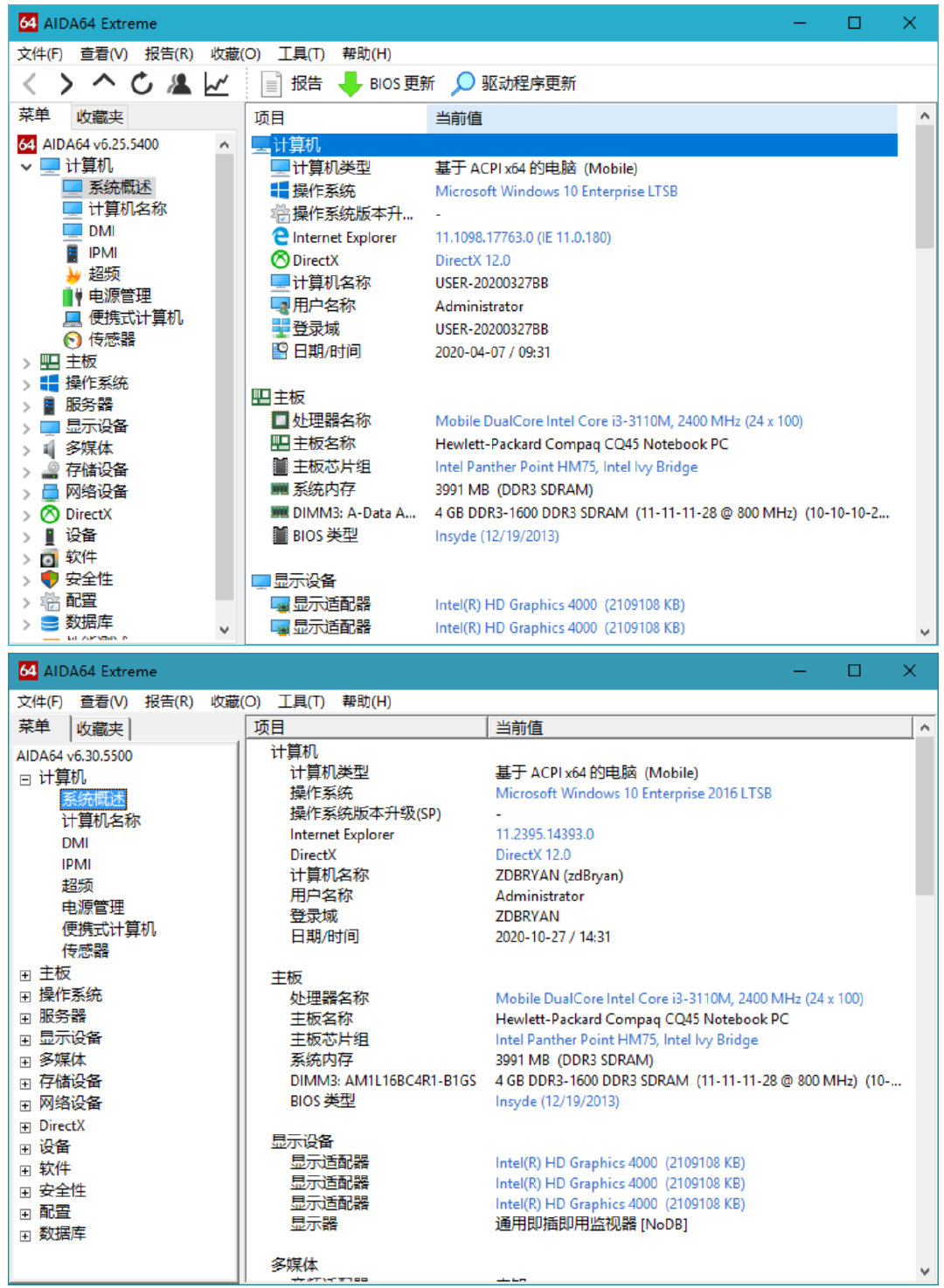Image resolution: width=944 pixels, height=1288 pixels.
Task: Switch to the 收藏夹 tab in the v6.30 window
Action: (x=100, y=729)
